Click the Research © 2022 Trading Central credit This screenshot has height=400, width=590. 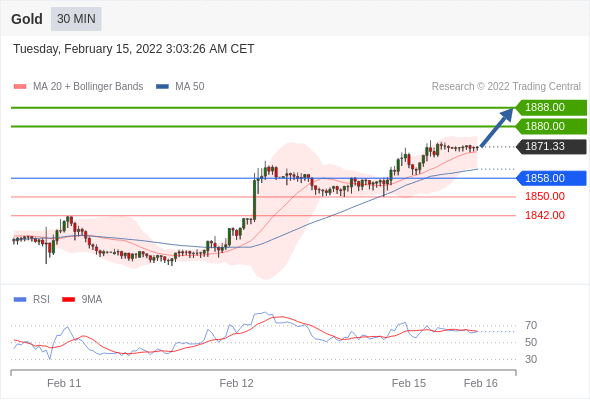pos(506,87)
